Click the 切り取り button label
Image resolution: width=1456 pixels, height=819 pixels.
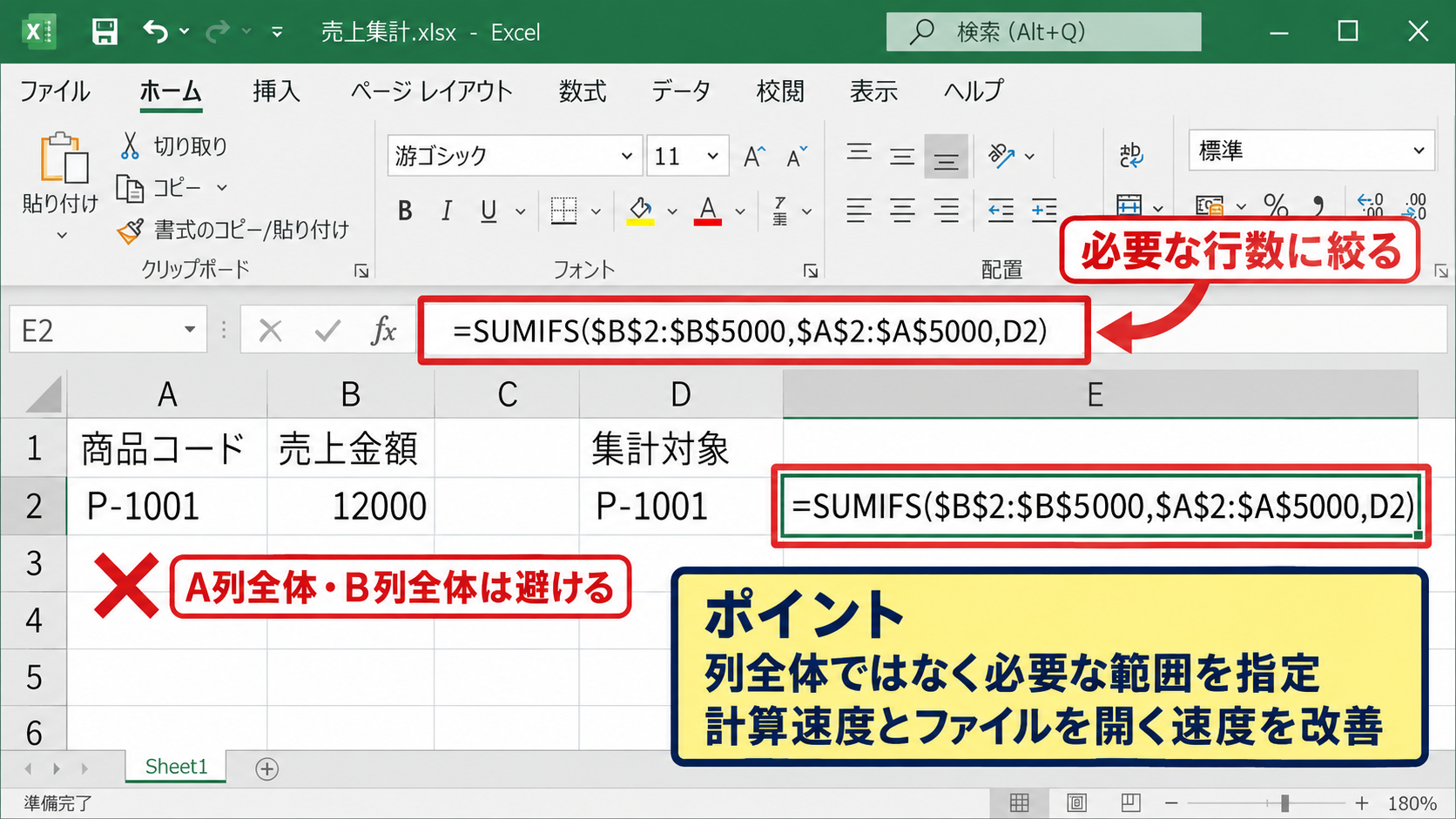(x=191, y=146)
